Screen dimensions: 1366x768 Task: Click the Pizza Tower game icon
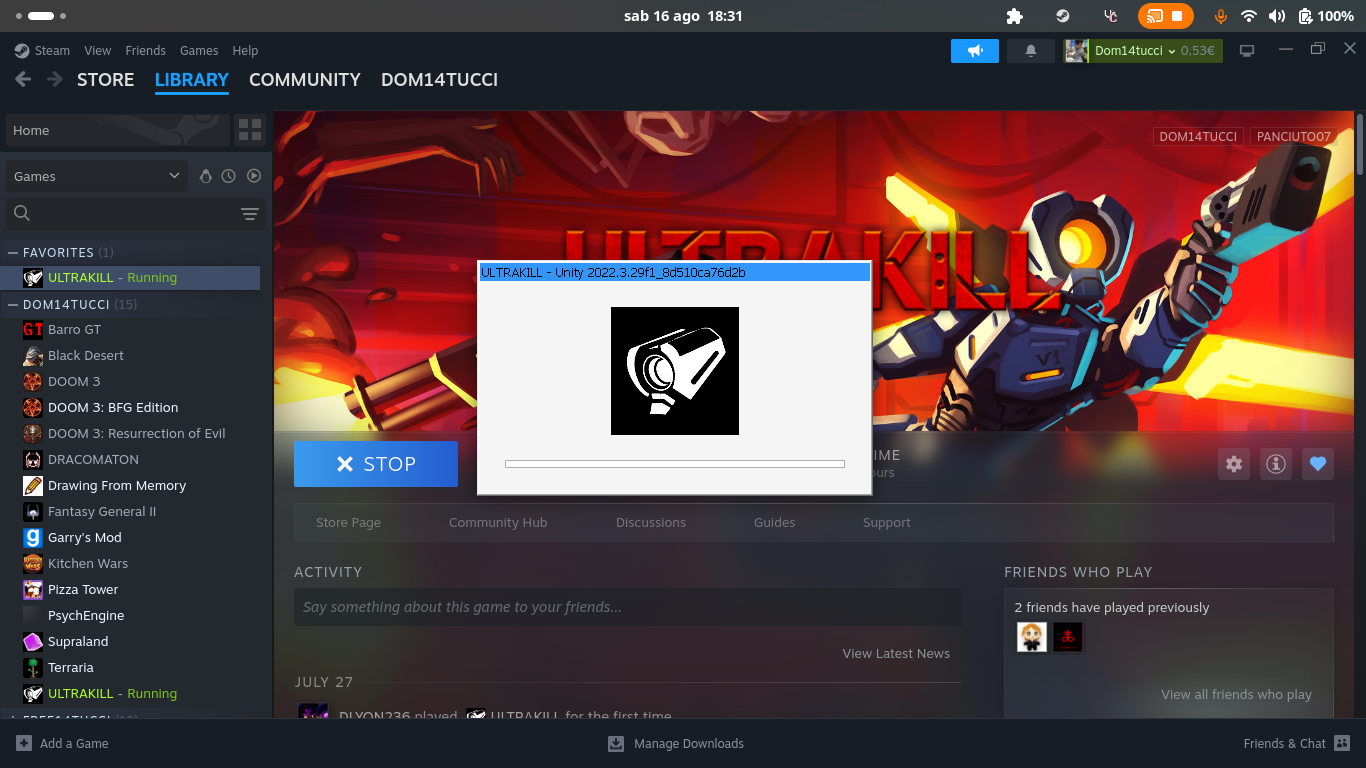click(33, 590)
